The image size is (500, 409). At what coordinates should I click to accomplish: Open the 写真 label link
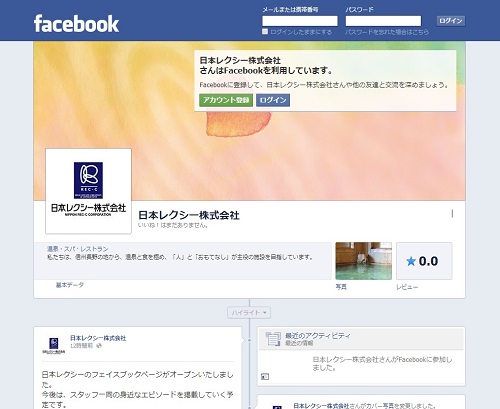click(341, 287)
